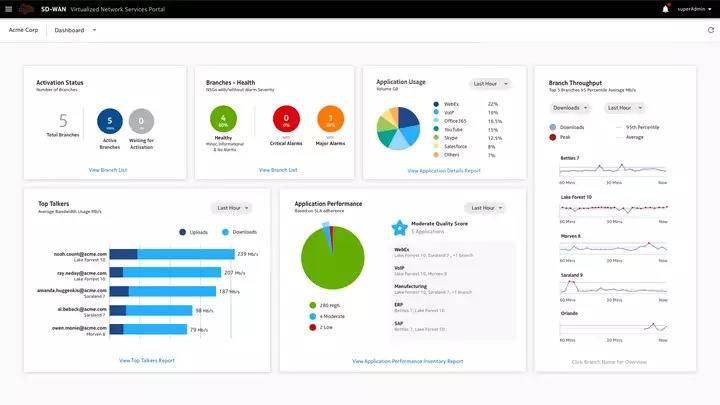
Task: Open View Application Performance Inventory Report
Action: pyautogui.click(x=408, y=361)
